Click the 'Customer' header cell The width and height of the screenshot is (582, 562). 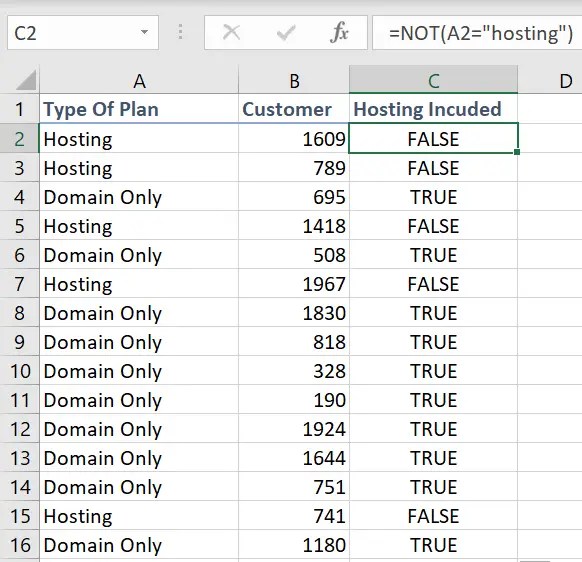pyautogui.click(x=294, y=109)
